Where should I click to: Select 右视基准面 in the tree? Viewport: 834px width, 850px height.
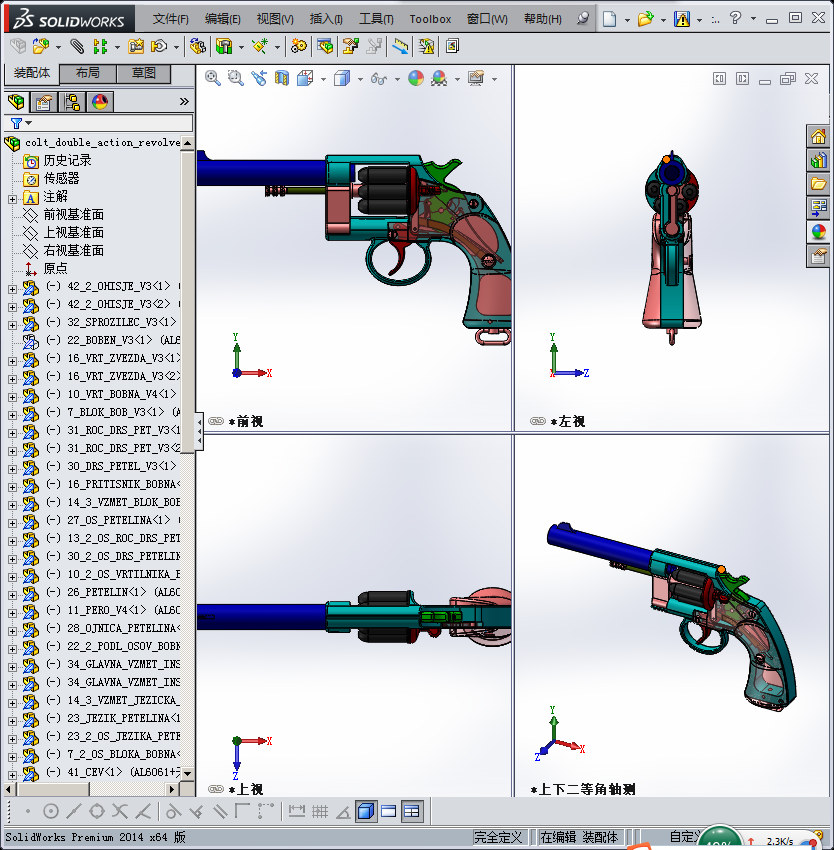click(73, 250)
